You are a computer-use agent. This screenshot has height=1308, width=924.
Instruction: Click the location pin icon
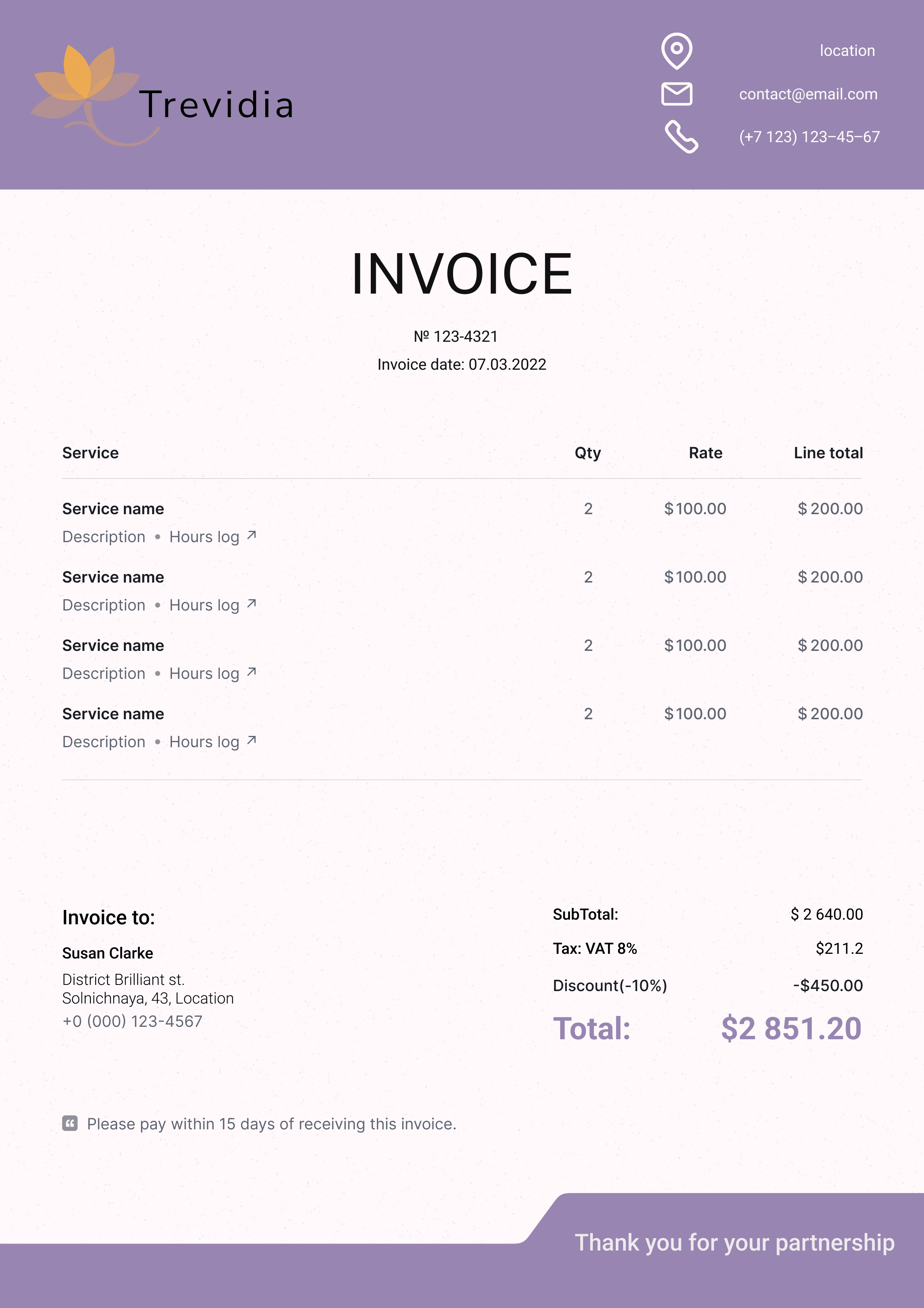click(x=676, y=51)
